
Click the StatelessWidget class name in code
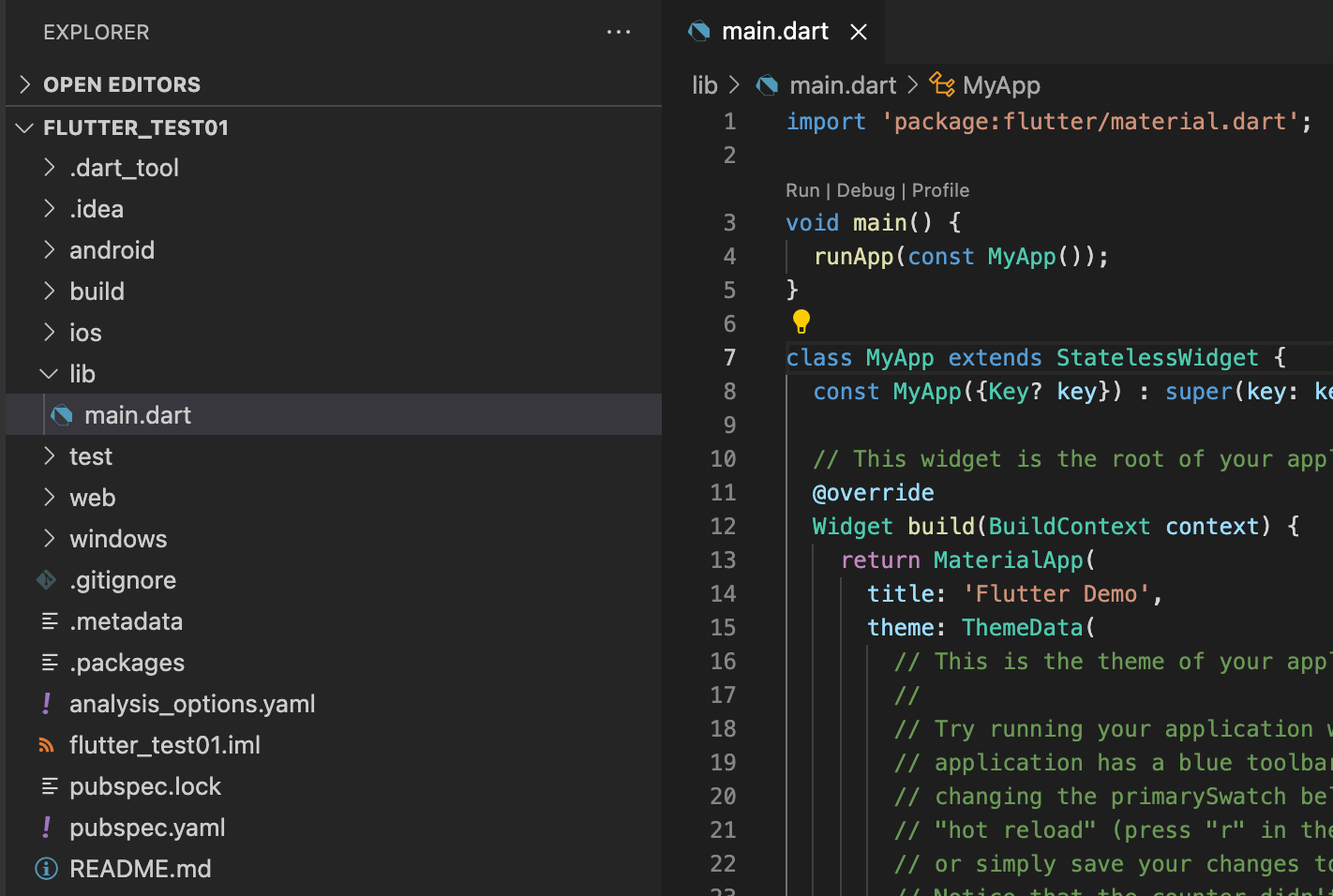pos(1157,357)
